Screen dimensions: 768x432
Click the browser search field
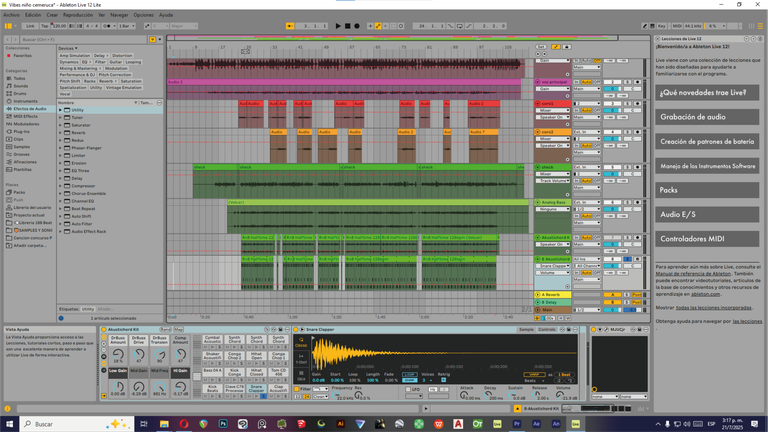click(x=83, y=39)
